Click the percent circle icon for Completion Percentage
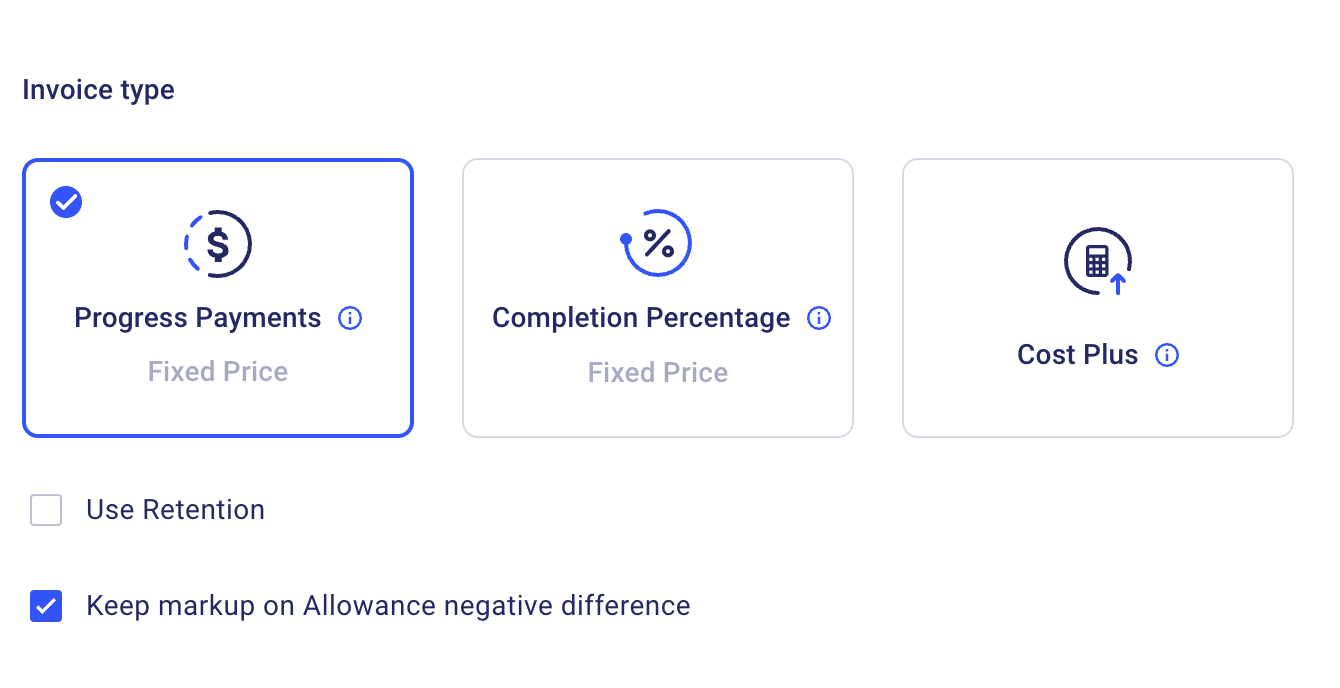The image size is (1340, 688). click(657, 243)
